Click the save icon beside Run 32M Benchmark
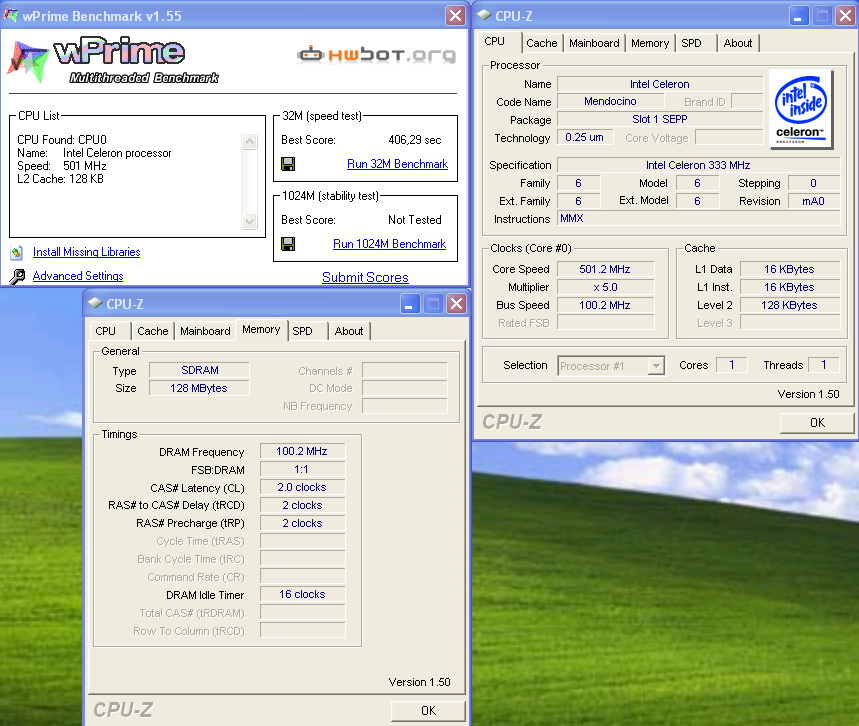The width and height of the screenshot is (859, 726). 288,164
